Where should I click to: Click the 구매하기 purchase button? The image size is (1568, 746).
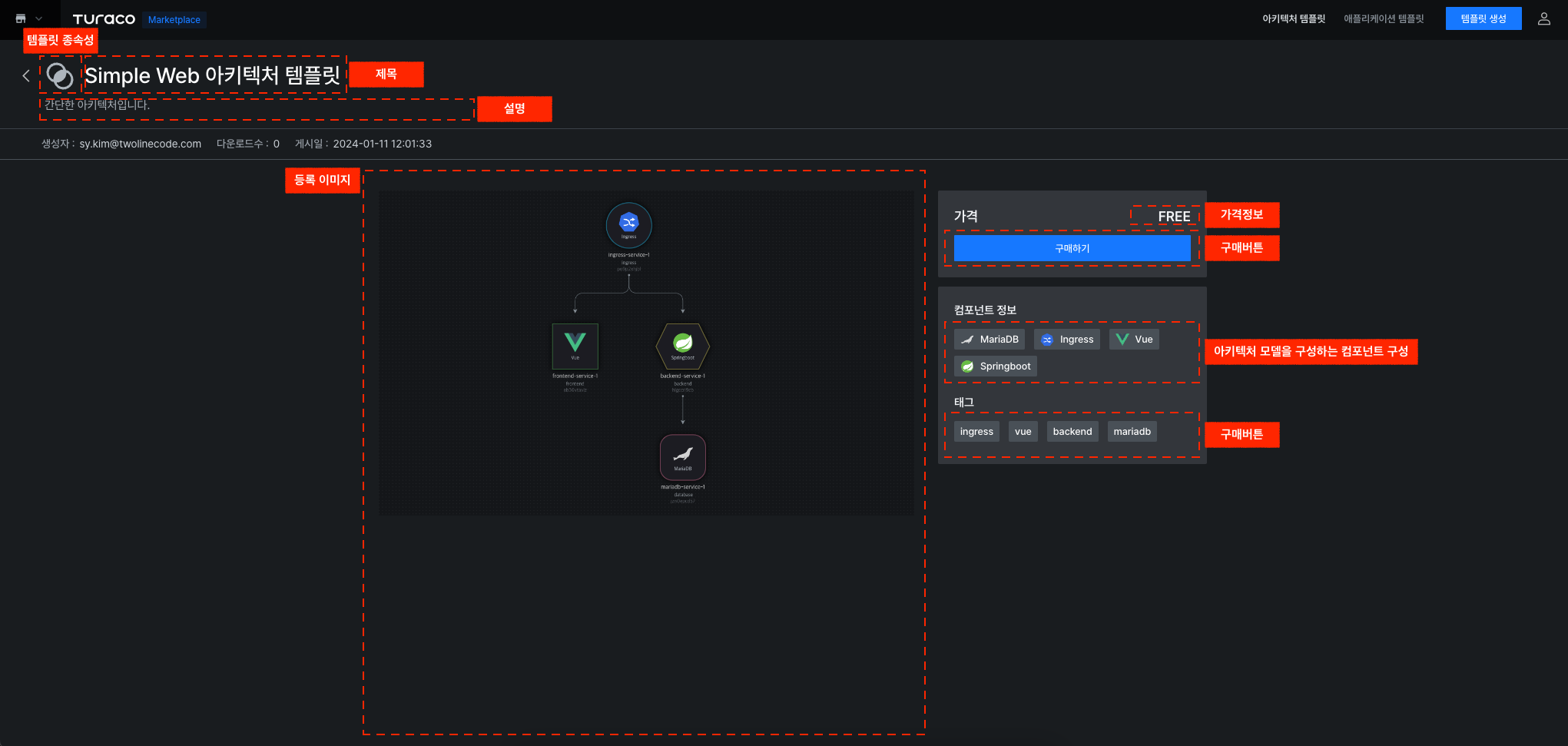click(1072, 248)
